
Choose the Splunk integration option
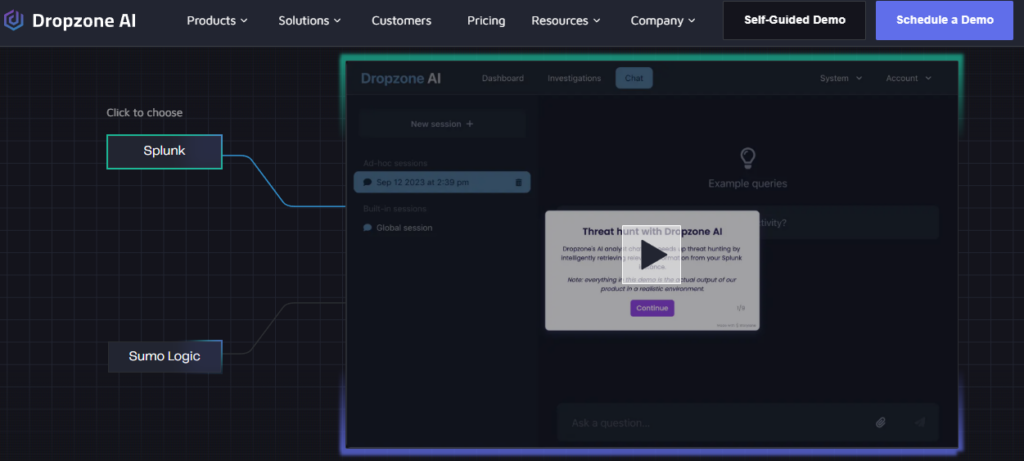pyautogui.click(x=165, y=151)
